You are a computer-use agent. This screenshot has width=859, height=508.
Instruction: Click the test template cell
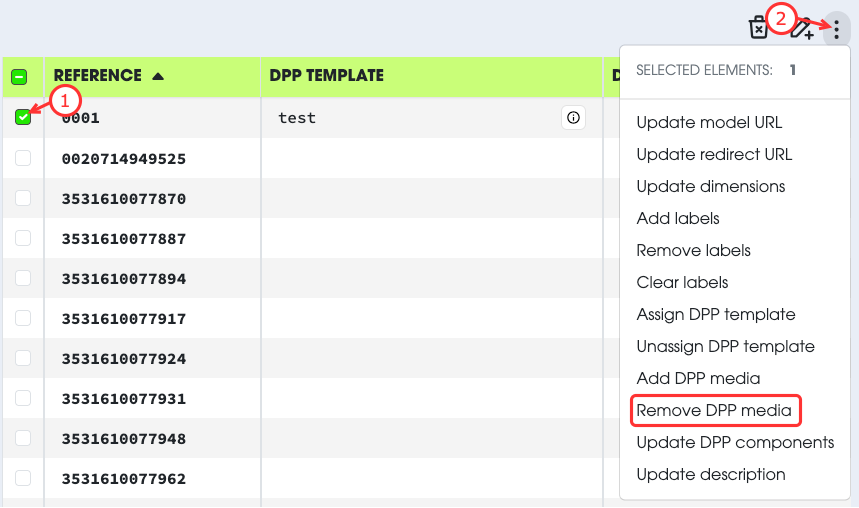pos(297,118)
